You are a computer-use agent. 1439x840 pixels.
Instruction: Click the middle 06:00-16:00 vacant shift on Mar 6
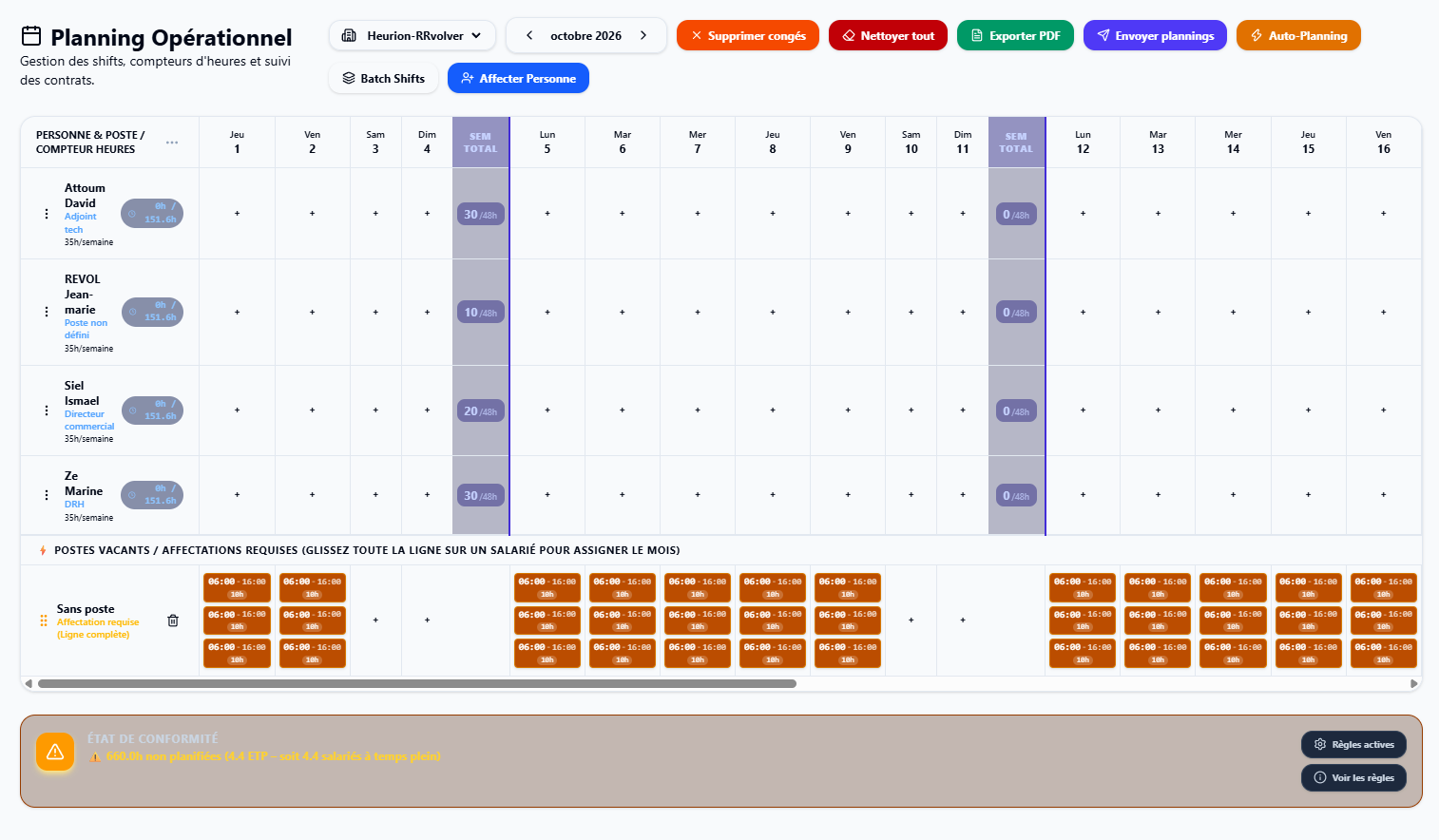click(x=623, y=620)
